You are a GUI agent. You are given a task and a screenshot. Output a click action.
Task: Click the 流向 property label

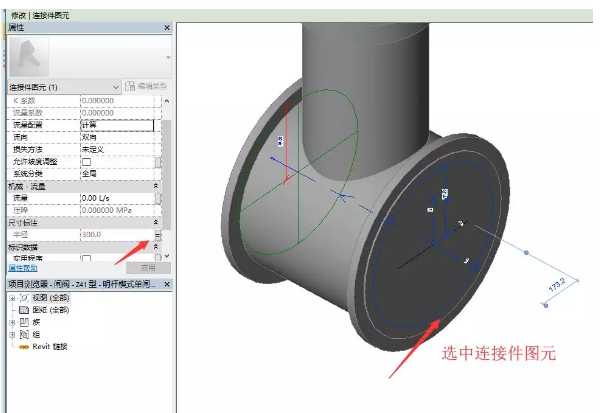point(20,137)
